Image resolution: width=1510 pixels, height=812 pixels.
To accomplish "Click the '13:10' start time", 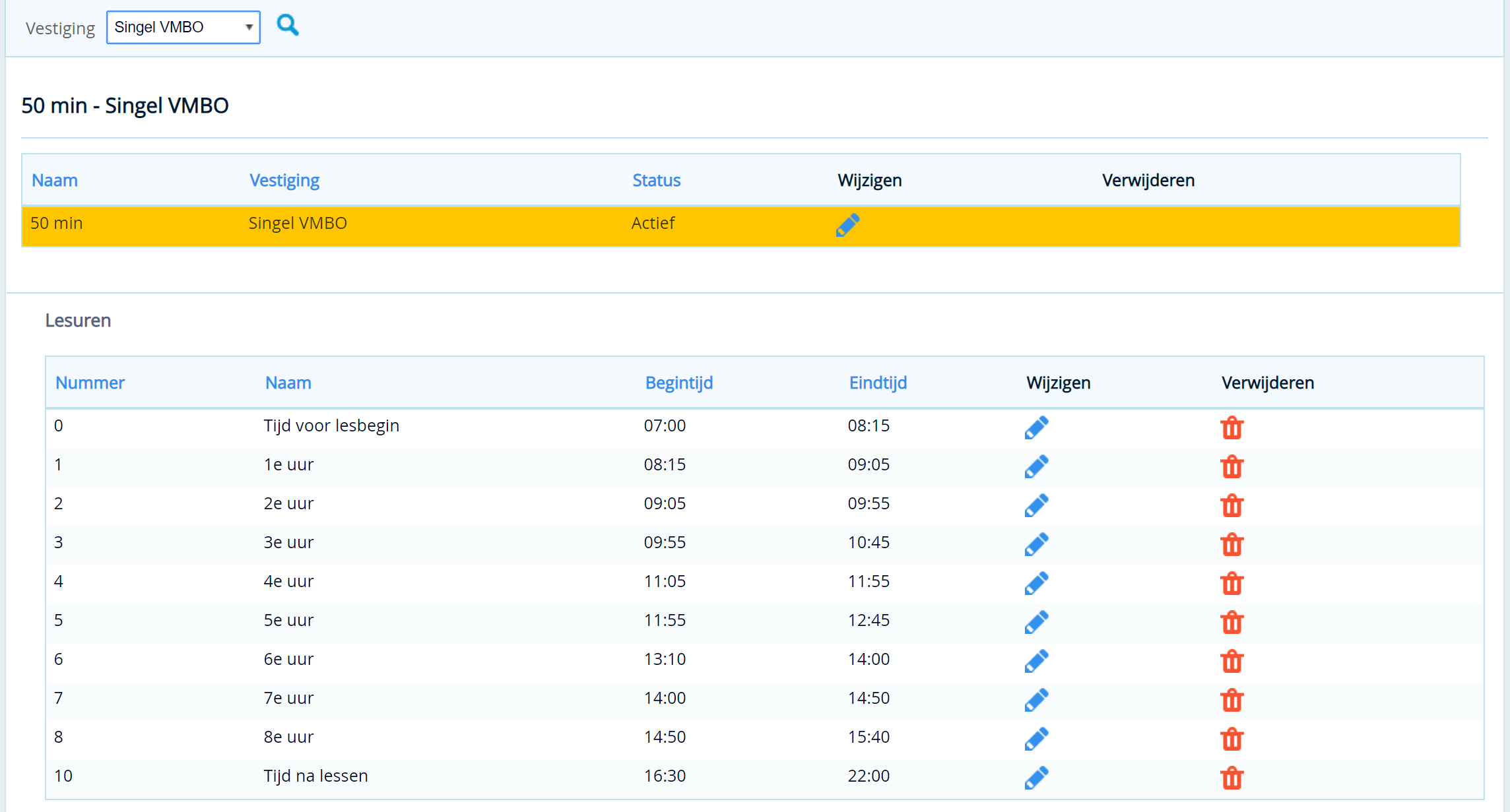I will click(665, 659).
